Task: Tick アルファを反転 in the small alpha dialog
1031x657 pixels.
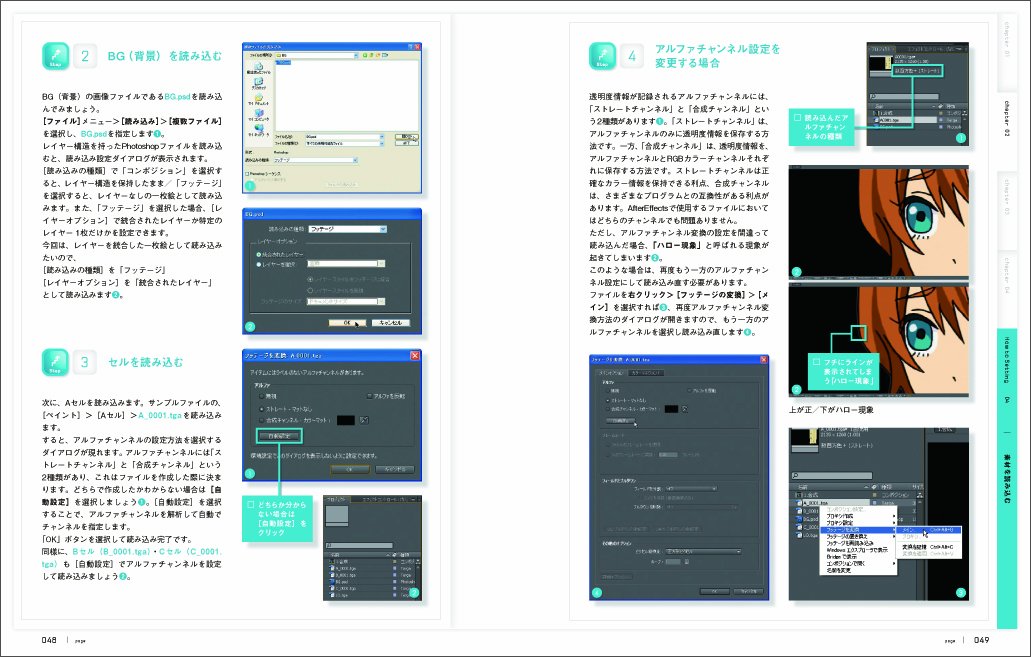Action: coord(369,396)
